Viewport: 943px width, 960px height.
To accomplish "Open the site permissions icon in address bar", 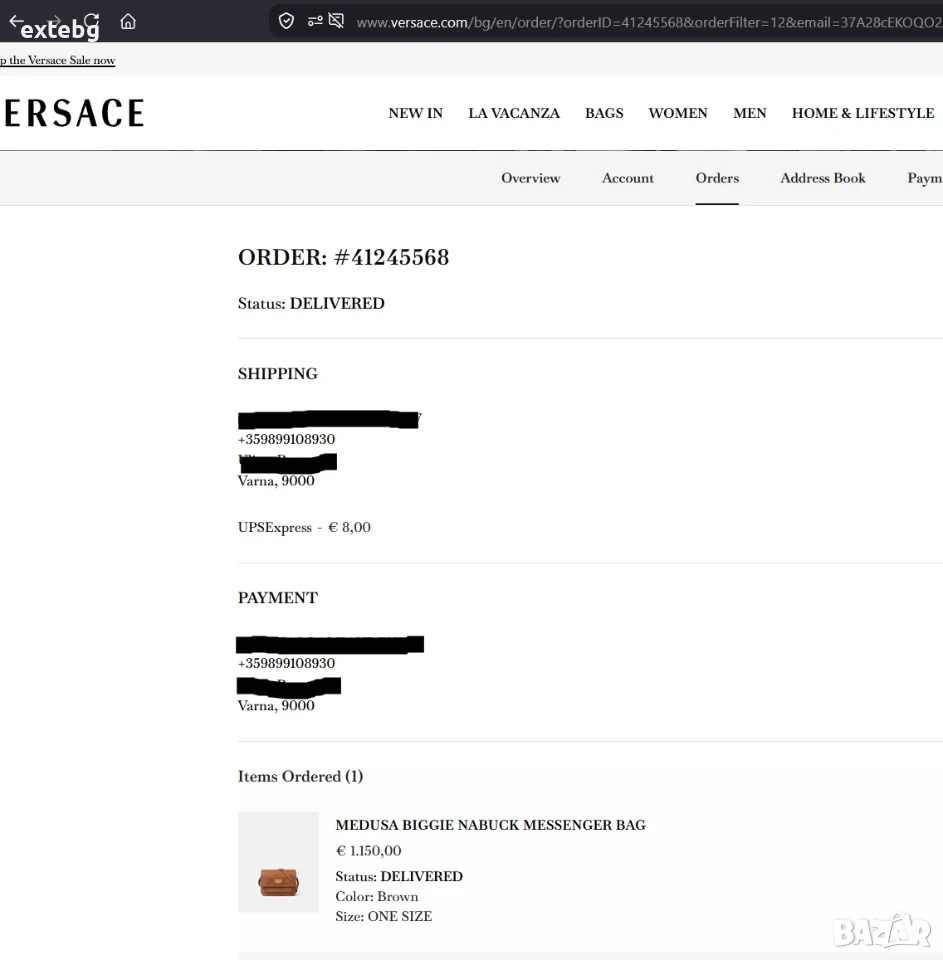I will click(315, 21).
